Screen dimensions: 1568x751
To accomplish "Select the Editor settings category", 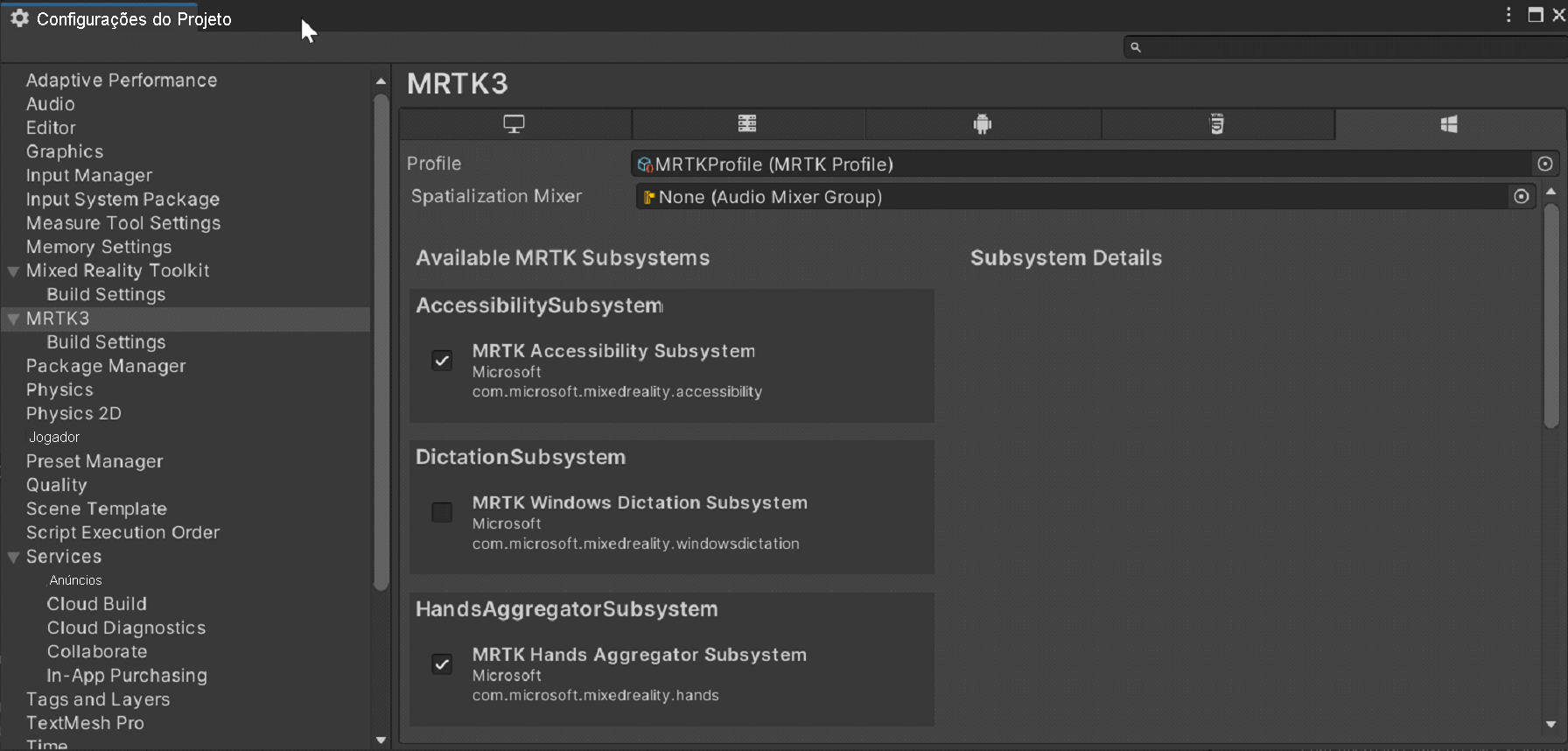I will (x=51, y=128).
